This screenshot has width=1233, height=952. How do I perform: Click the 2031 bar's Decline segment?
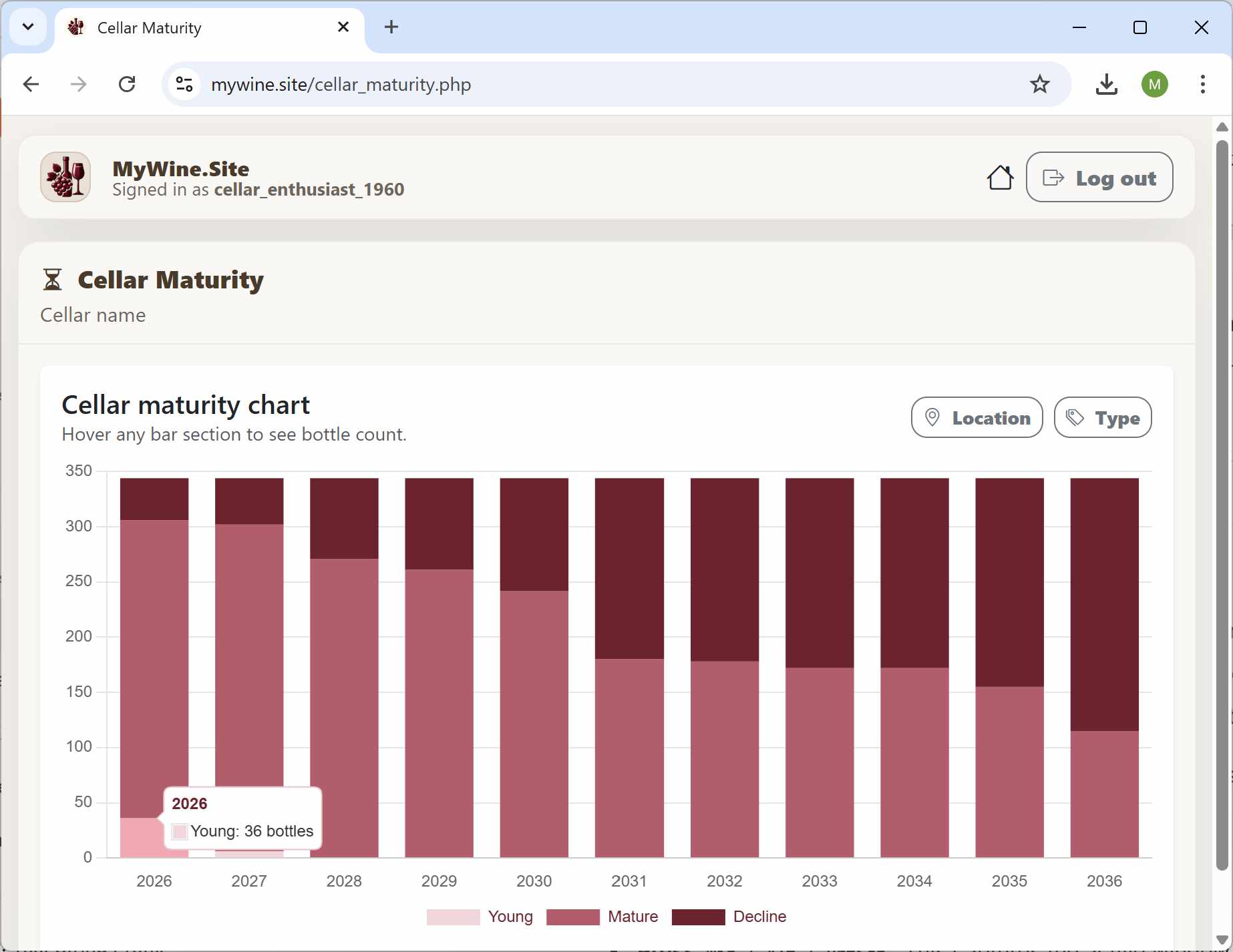pos(629,567)
